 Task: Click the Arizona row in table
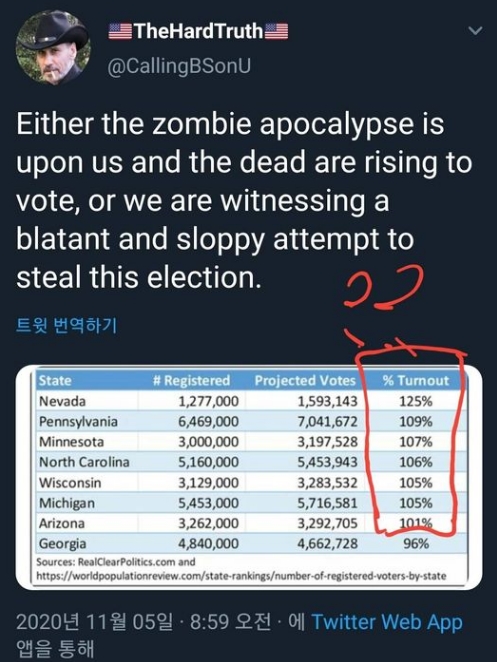(251, 524)
